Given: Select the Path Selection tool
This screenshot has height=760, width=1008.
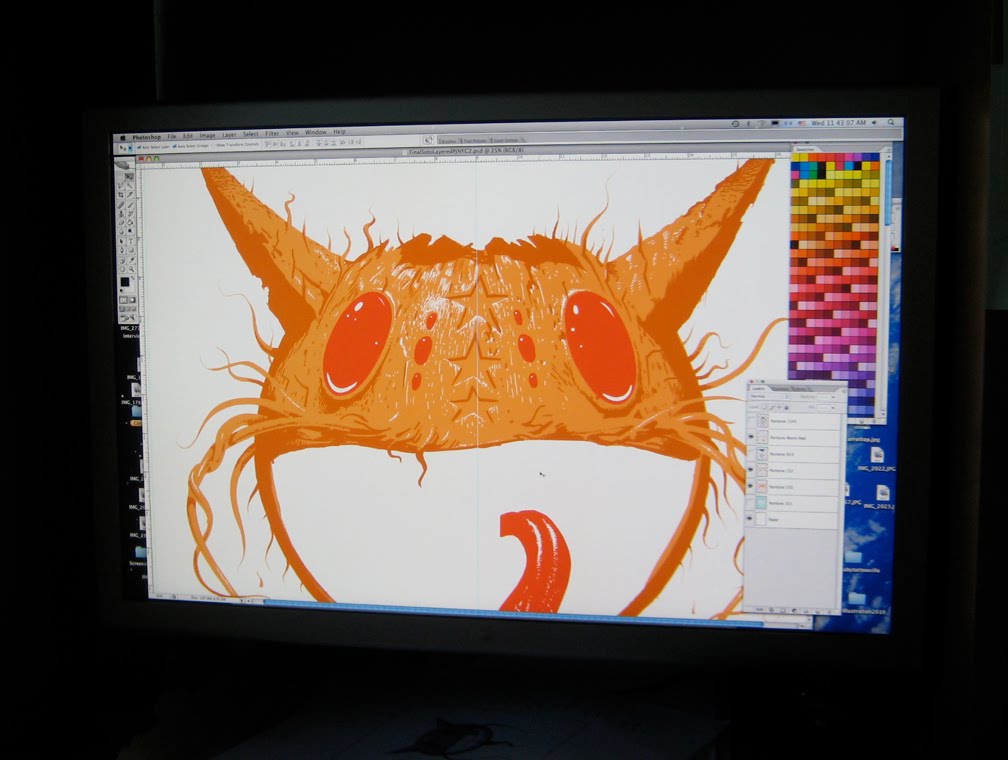Looking at the screenshot, I should pyautogui.click(x=121, y=241).
